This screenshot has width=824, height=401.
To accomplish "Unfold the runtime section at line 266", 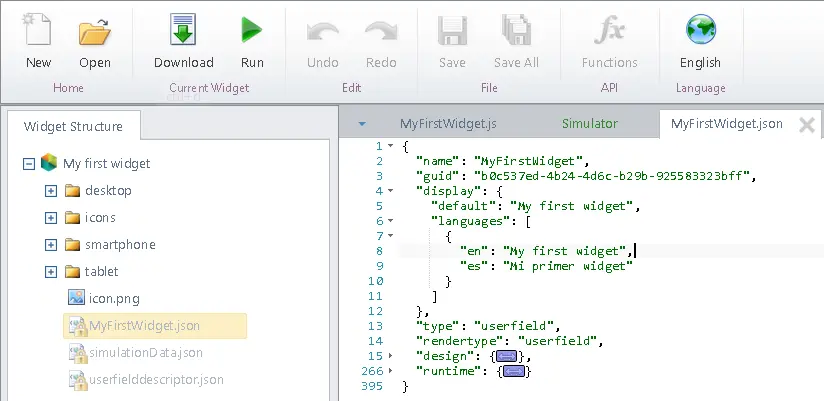I will (390, 371).
